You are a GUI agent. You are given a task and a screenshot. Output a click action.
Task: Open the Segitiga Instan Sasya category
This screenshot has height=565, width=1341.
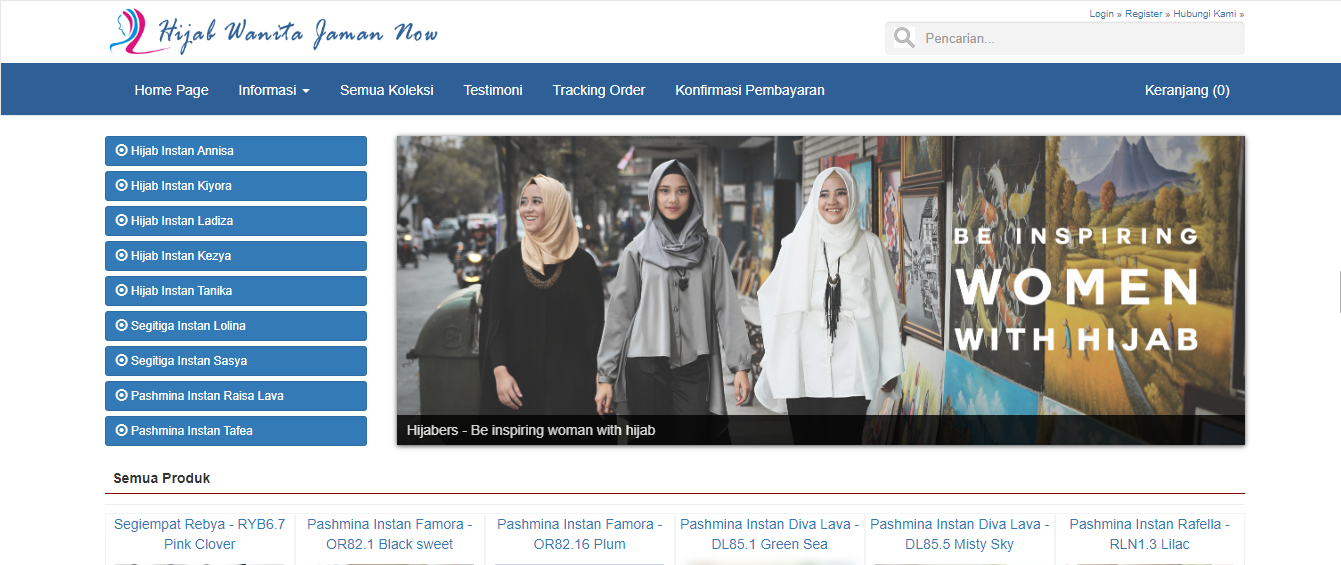click(x=236, y=361)
